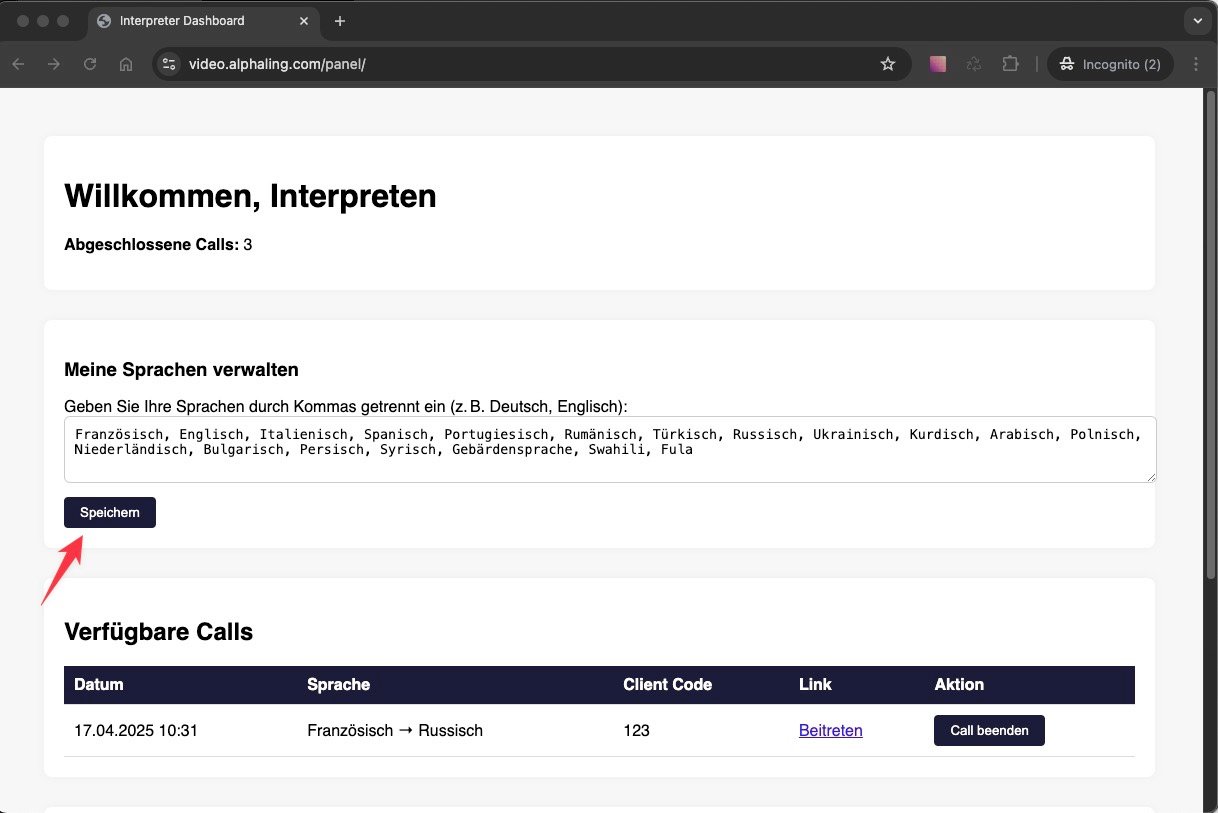
Task: Open the Incognito (2) profile button
Action: point(1110,64)
